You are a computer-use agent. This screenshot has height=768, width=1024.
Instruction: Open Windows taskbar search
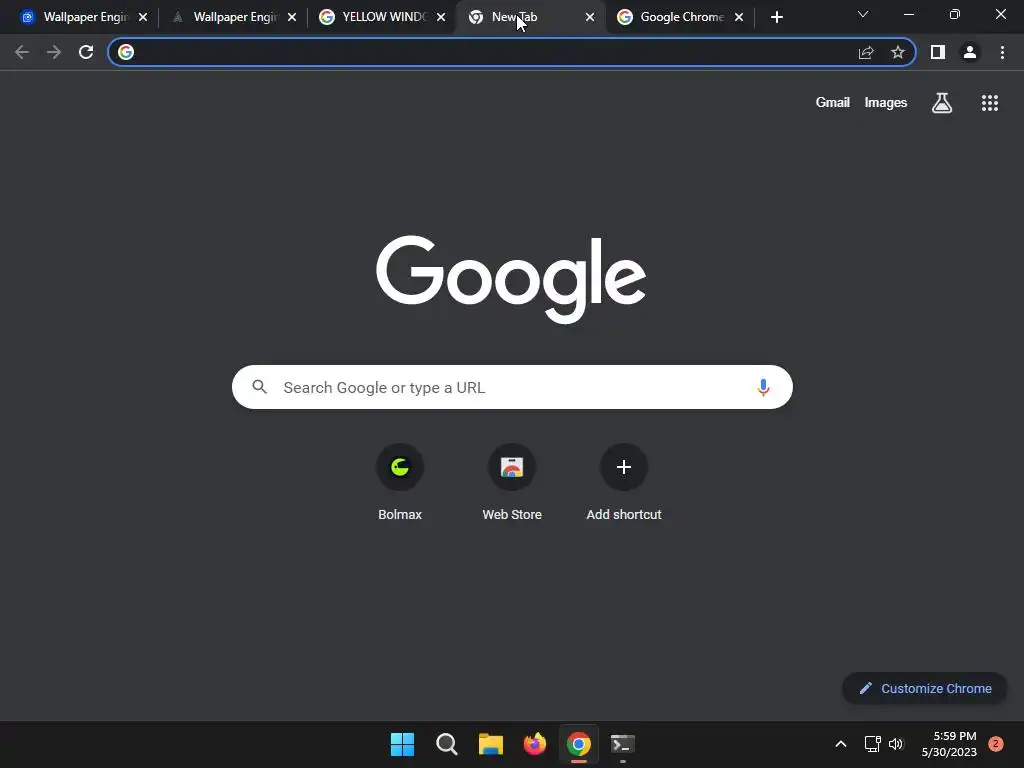click(x=447, y=744)
